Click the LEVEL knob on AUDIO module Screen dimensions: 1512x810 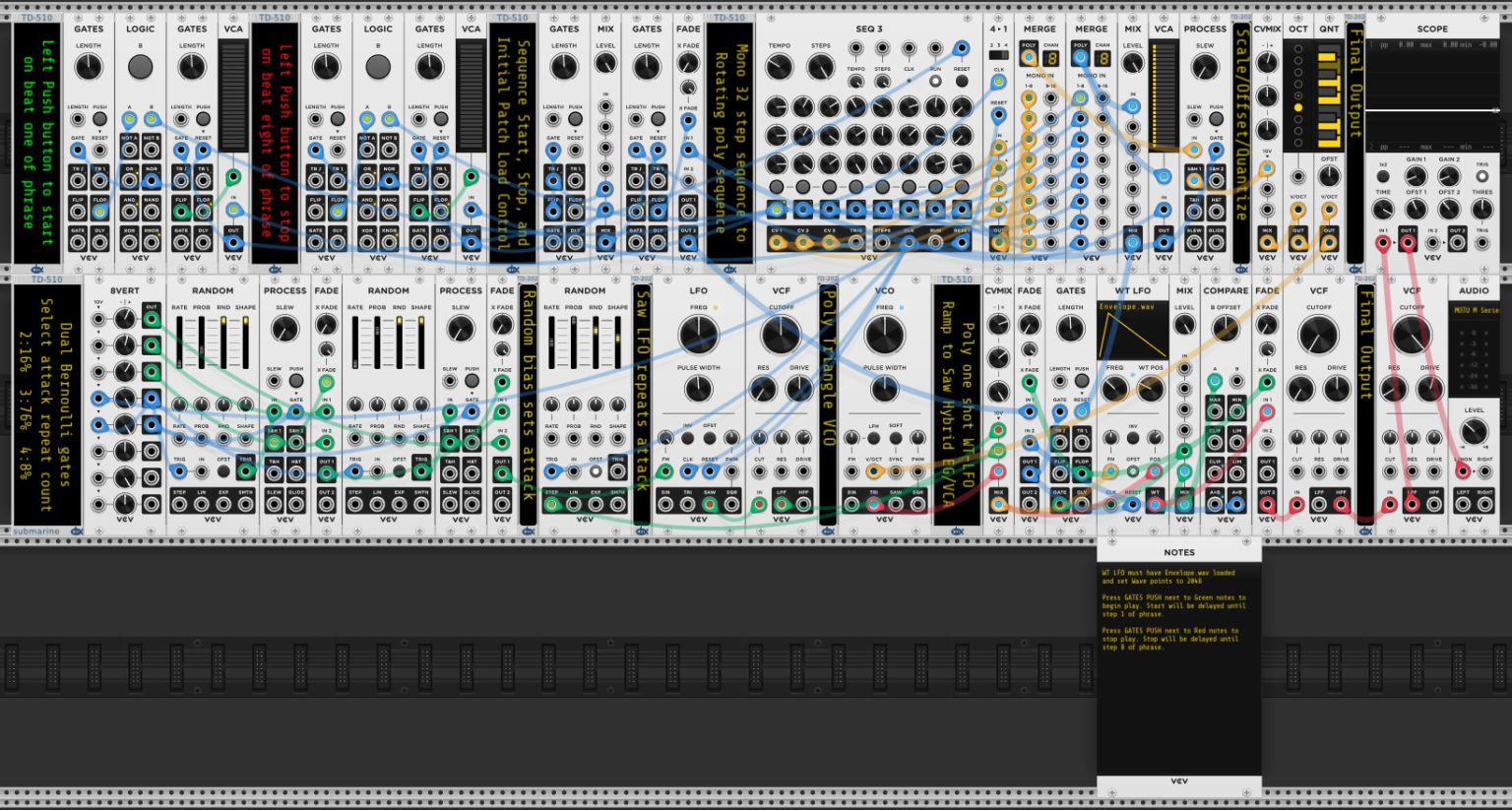pos(1474,431)
